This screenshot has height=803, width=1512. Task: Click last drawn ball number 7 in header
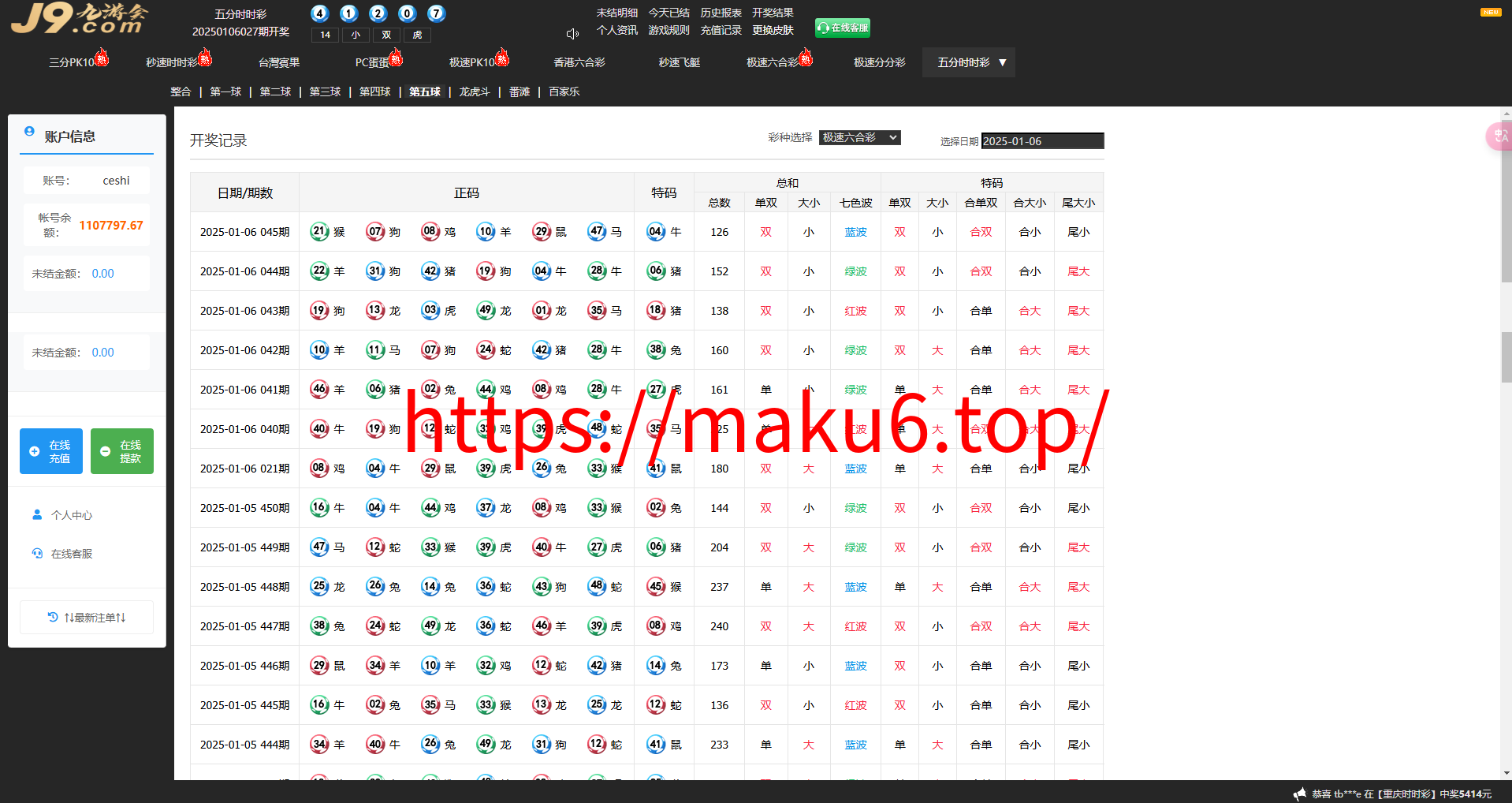pos(436,13)
